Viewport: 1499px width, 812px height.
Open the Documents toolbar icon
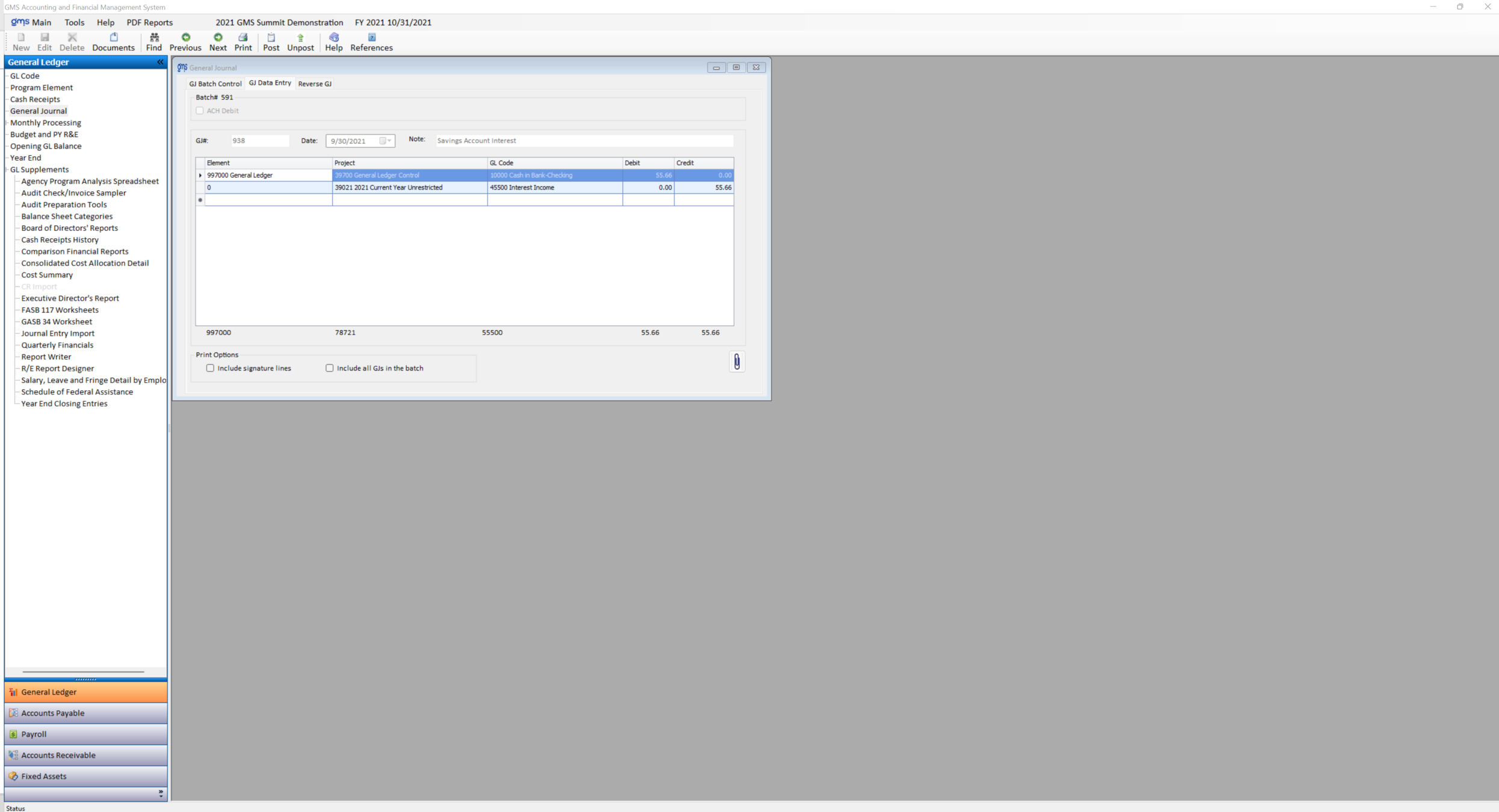[113, 42]
